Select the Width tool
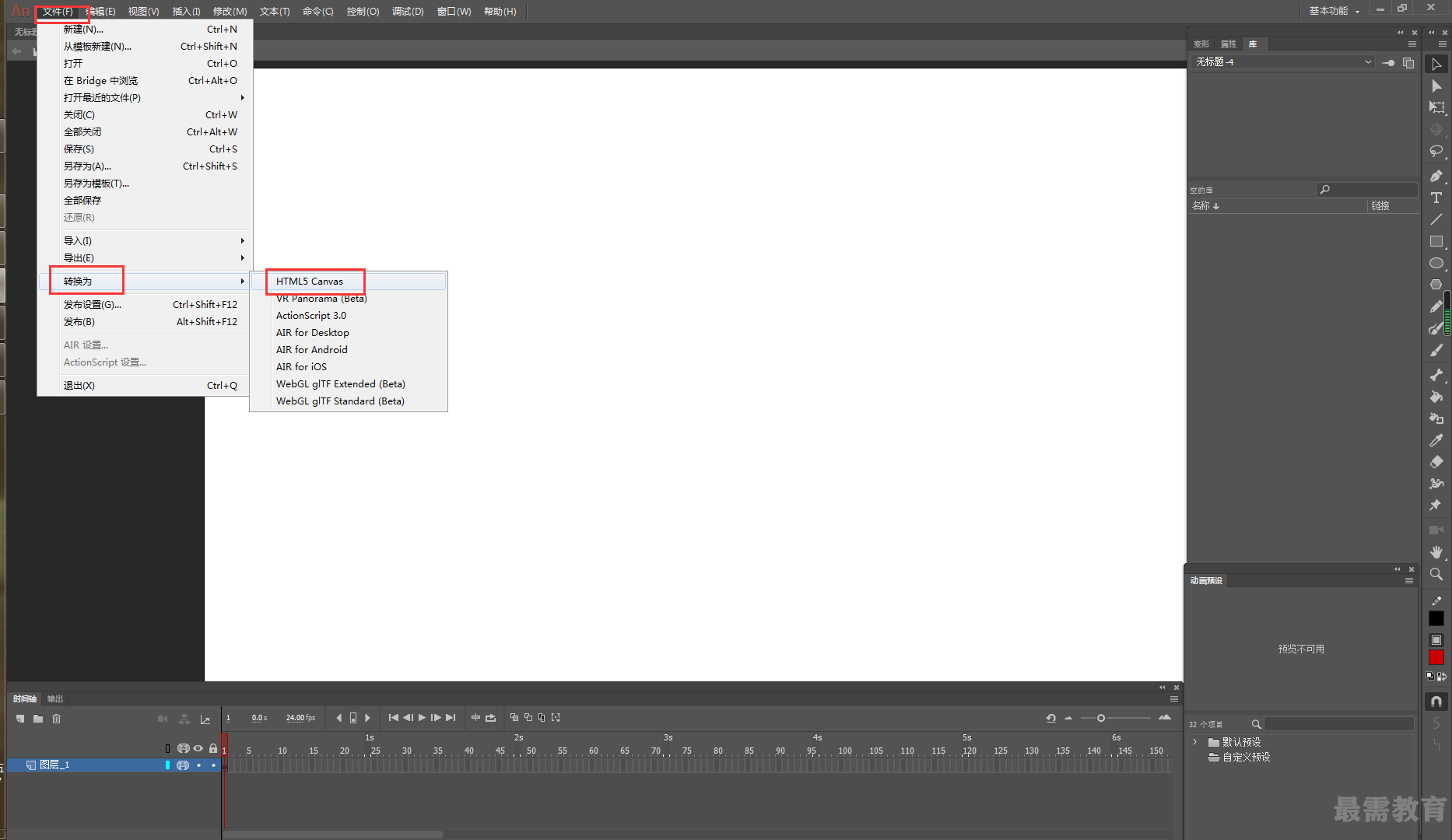The width and height of the screenshot is (1452, 840). tap(1436, 484)
